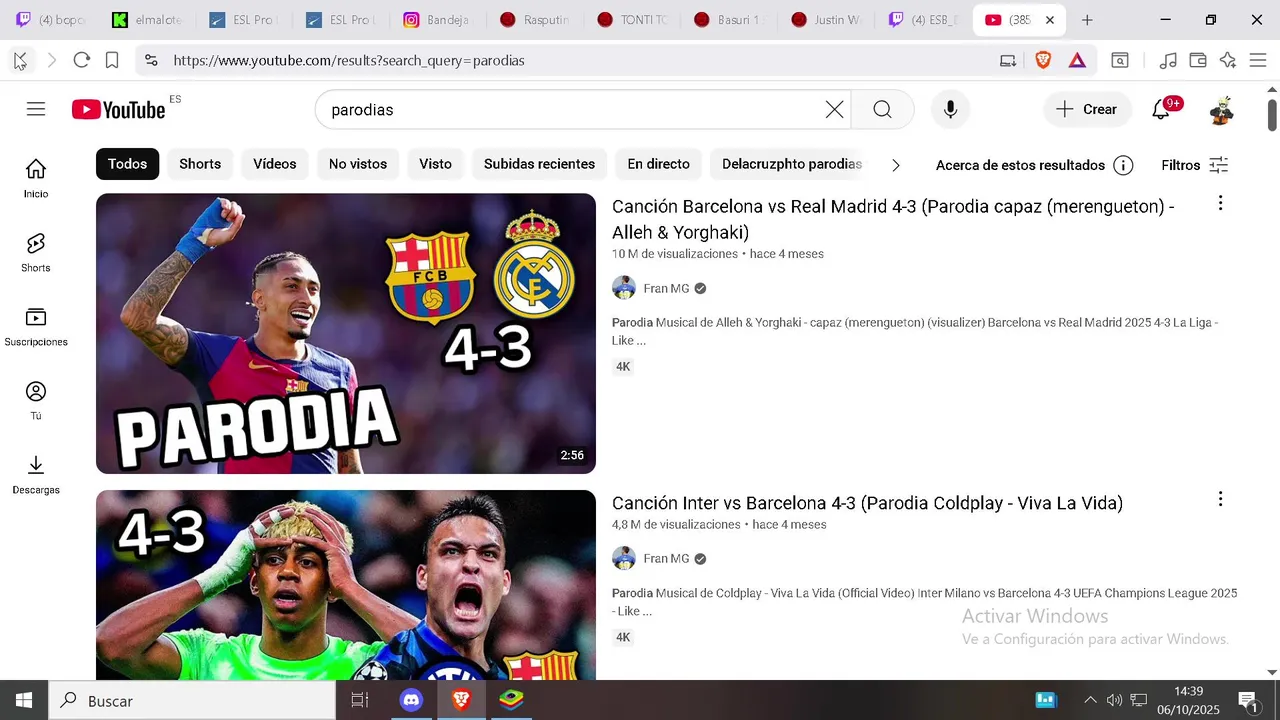Open site settings icon in address bar
Viewport: 1280px width, 720px height.
pos(151,60)
